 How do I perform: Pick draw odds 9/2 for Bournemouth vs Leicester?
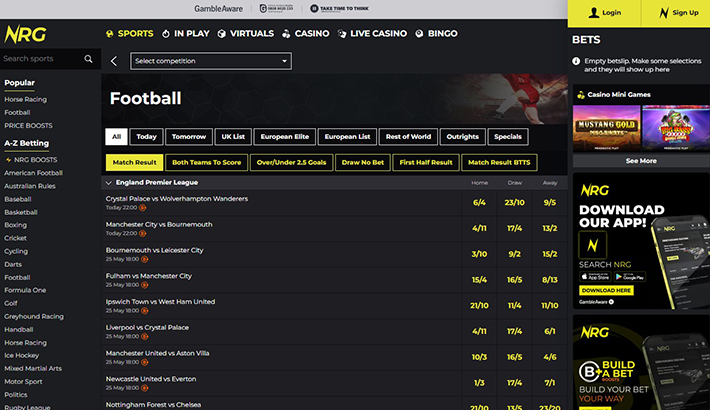[514, 254]
